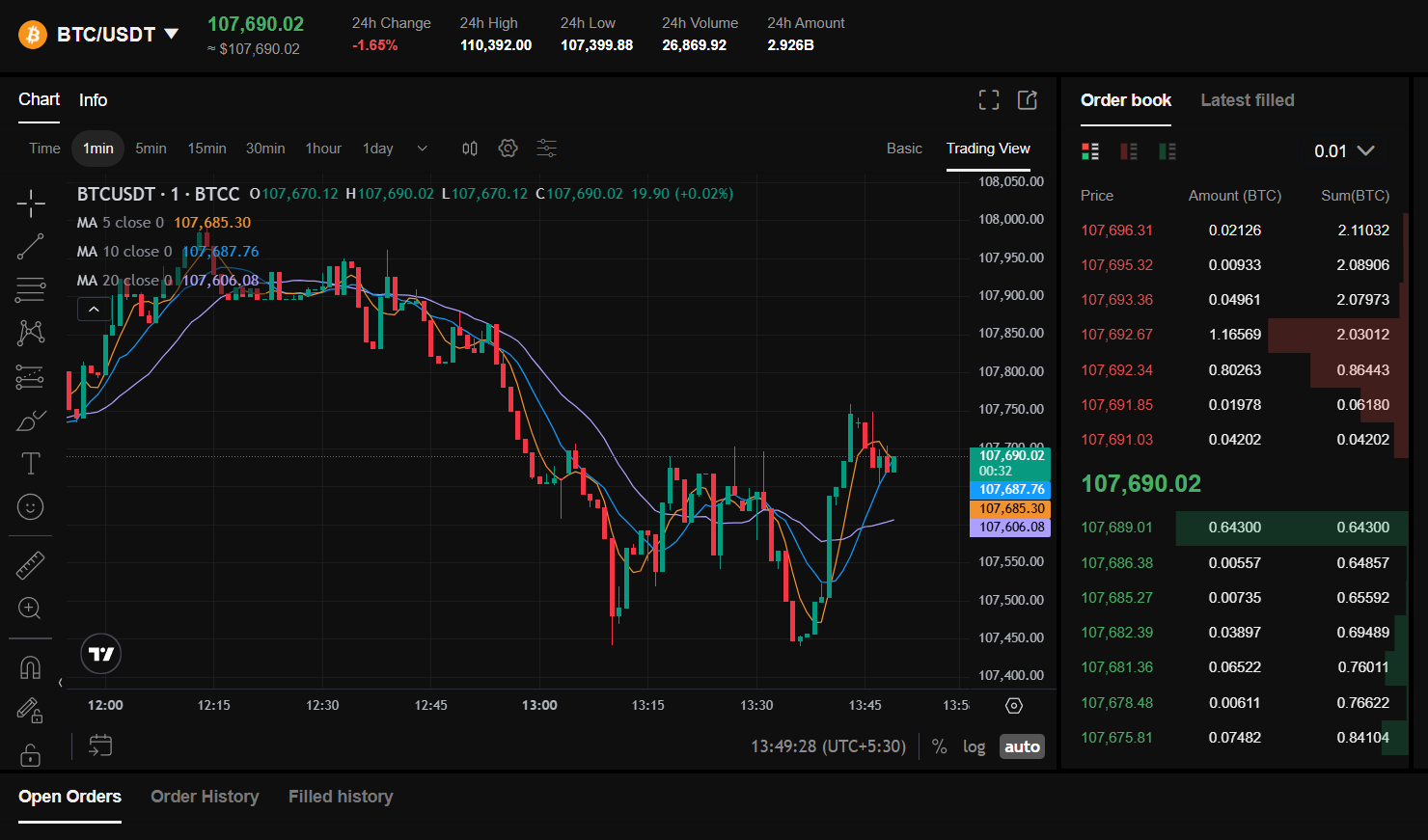This screenshot has height=840, width=1428.
Task: Select the text annotation tool
Action: point(30,463)
